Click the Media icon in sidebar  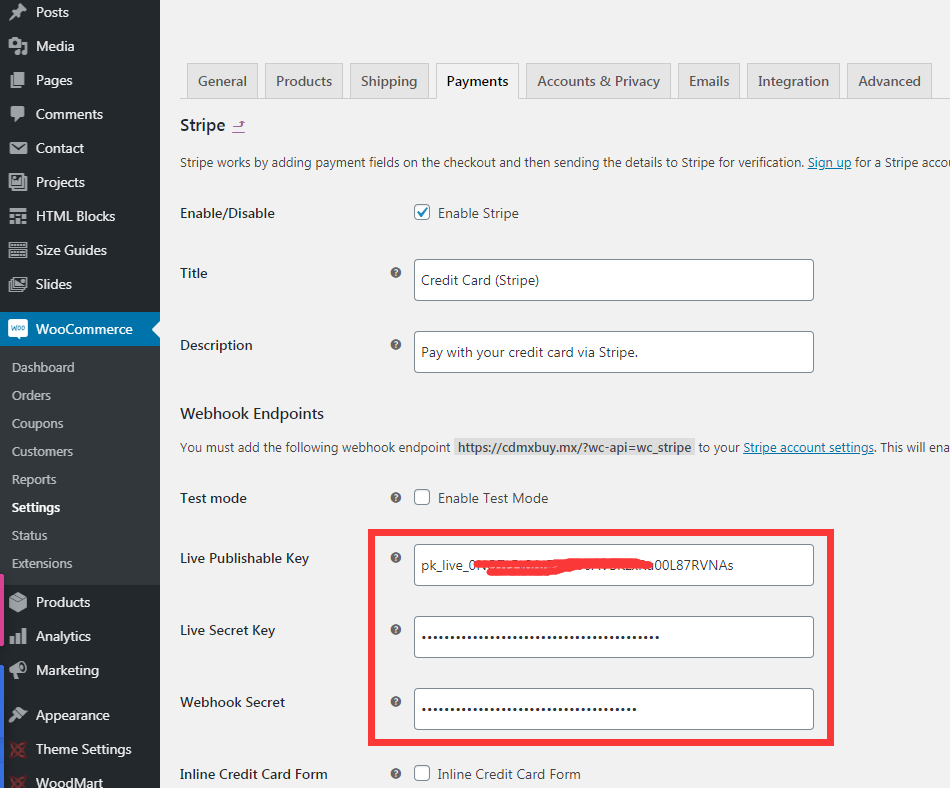[x=18, y=46]
